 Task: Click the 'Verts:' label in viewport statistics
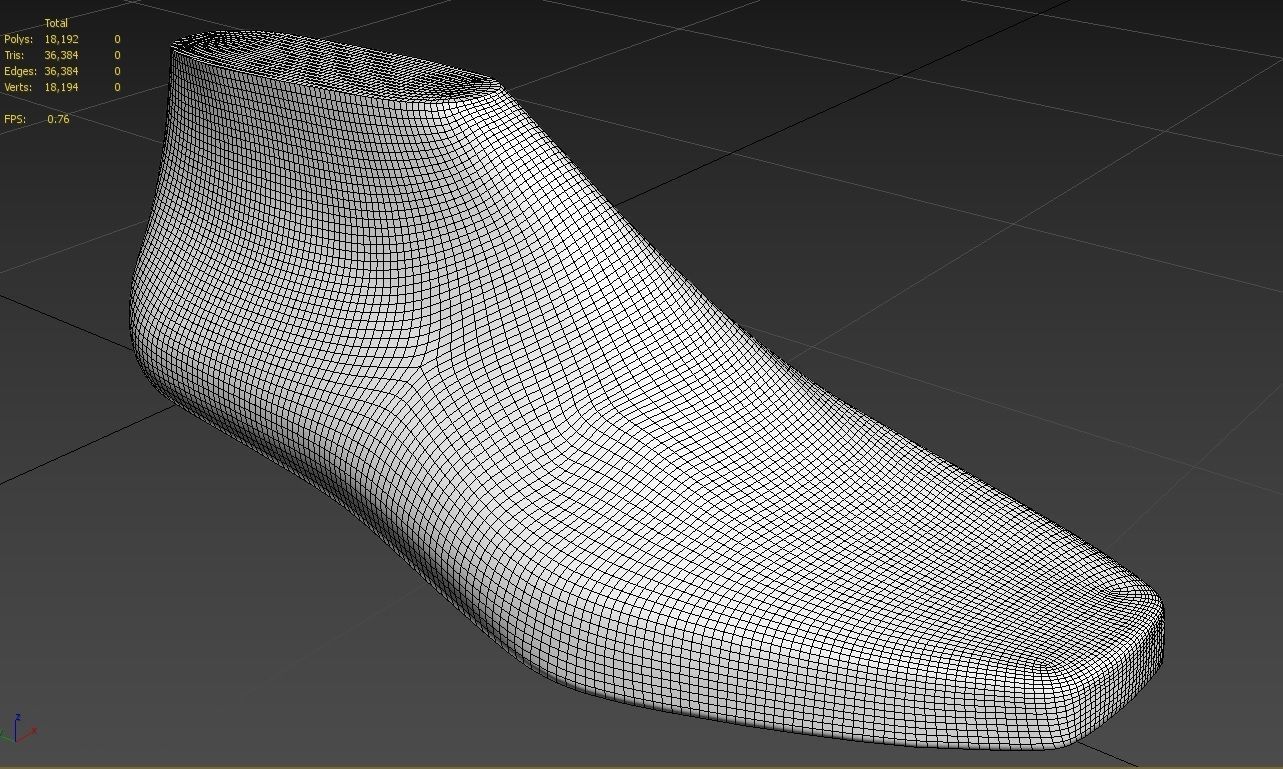(18, 87)
